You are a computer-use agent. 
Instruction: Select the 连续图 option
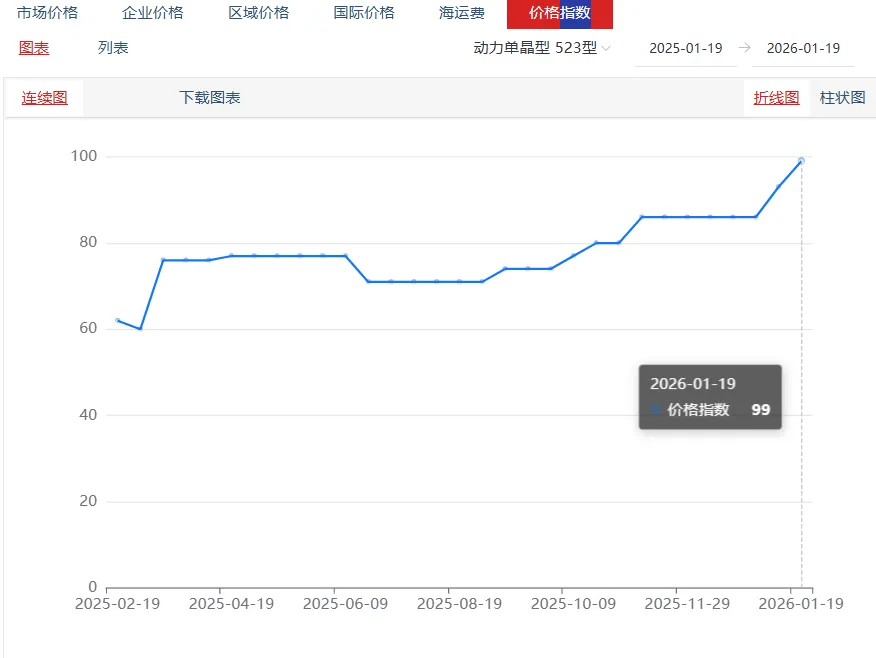pos(45,98)
